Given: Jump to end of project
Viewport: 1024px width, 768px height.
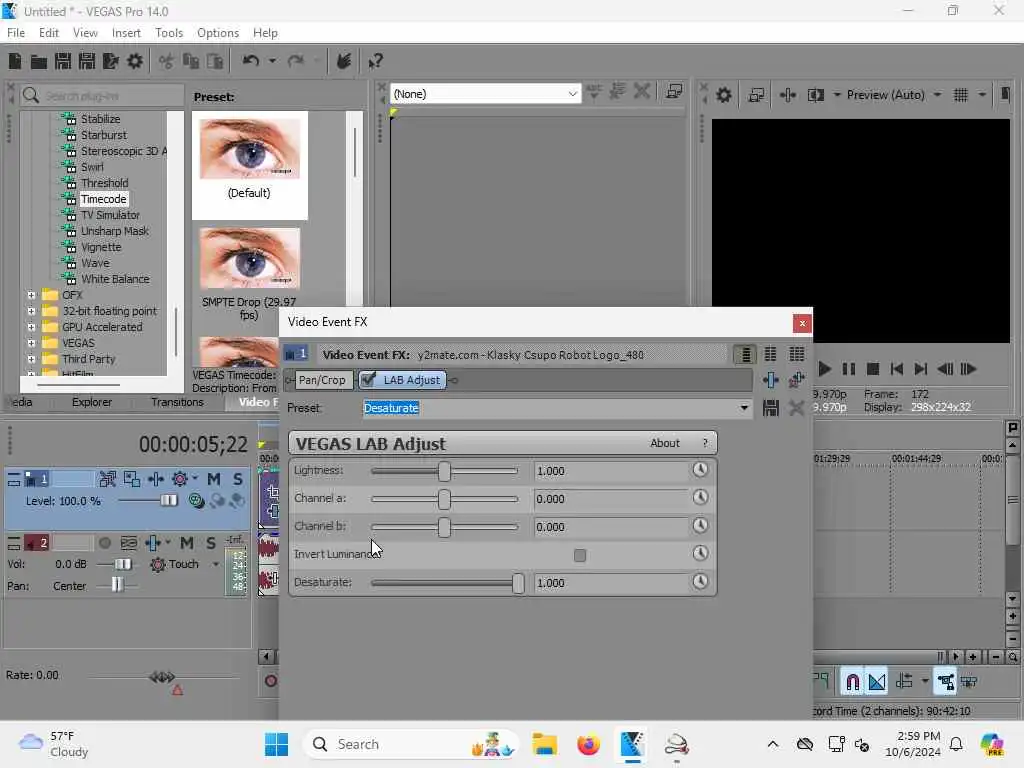Looking at the screenshot, I should pos(921,369).
